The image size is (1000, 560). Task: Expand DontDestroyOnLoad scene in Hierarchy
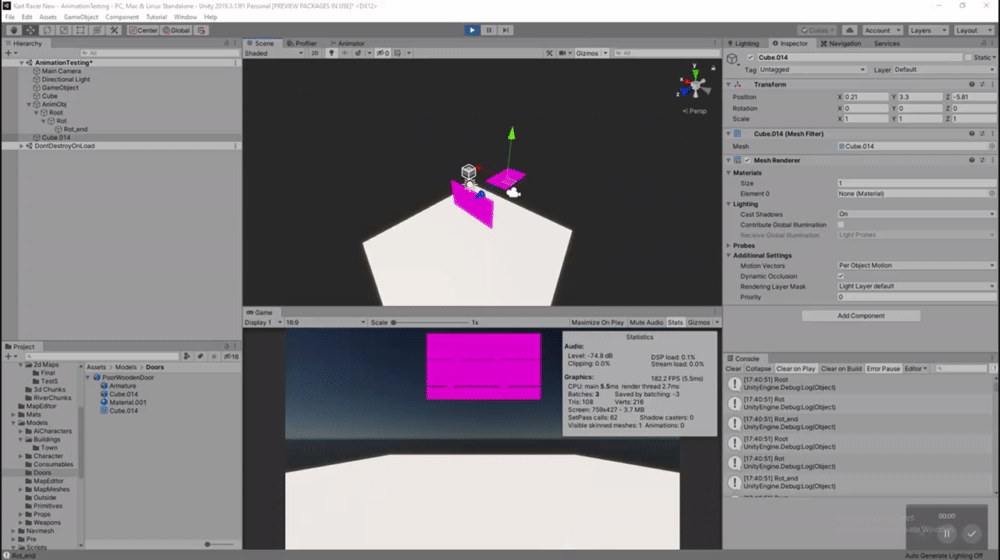click(21, 145)
